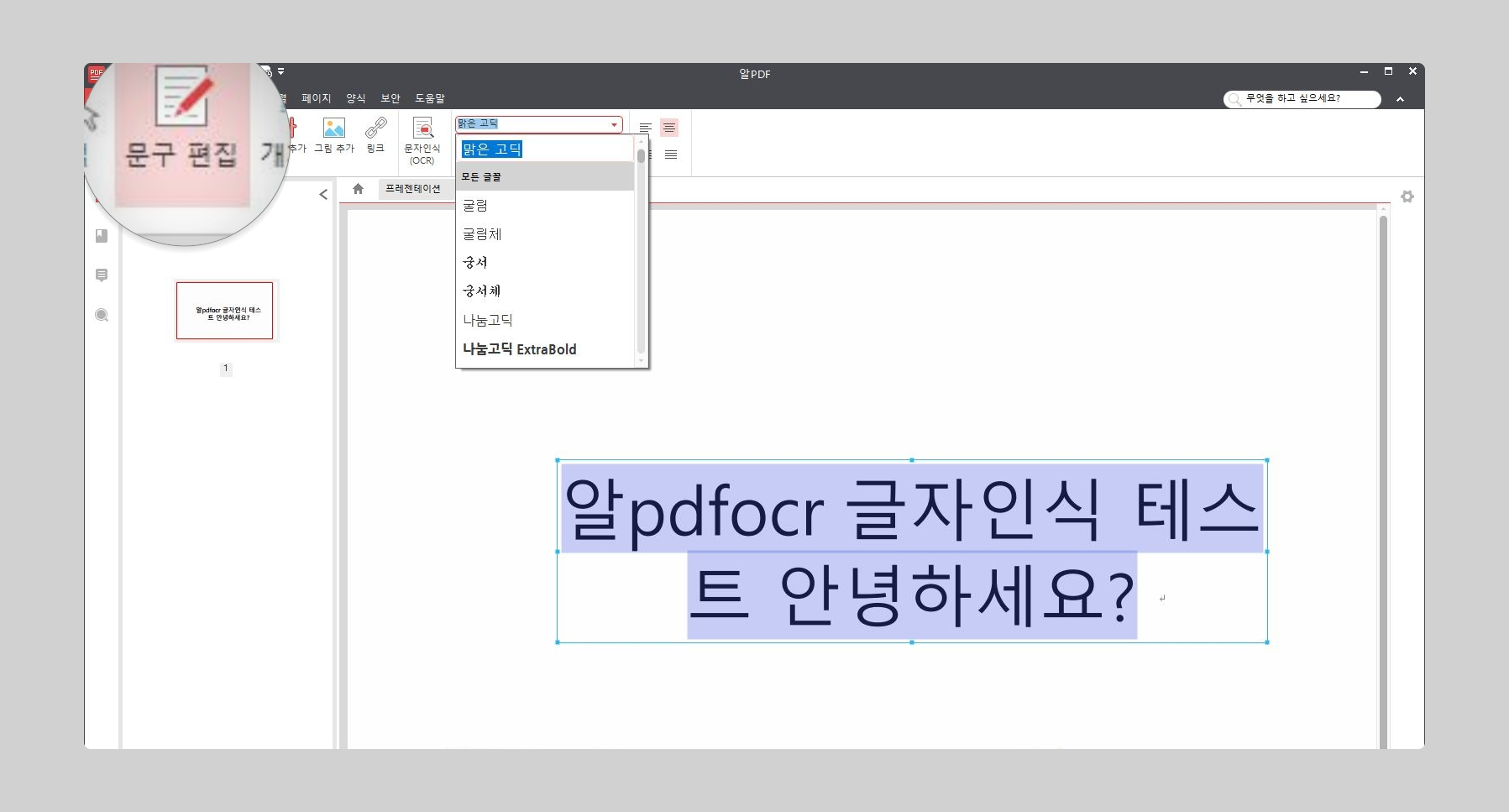Collapse the thumbnail panel with the left chevron
This screenshot has height=812, width=1509.
pyautogui.click(x=323, y=195)
